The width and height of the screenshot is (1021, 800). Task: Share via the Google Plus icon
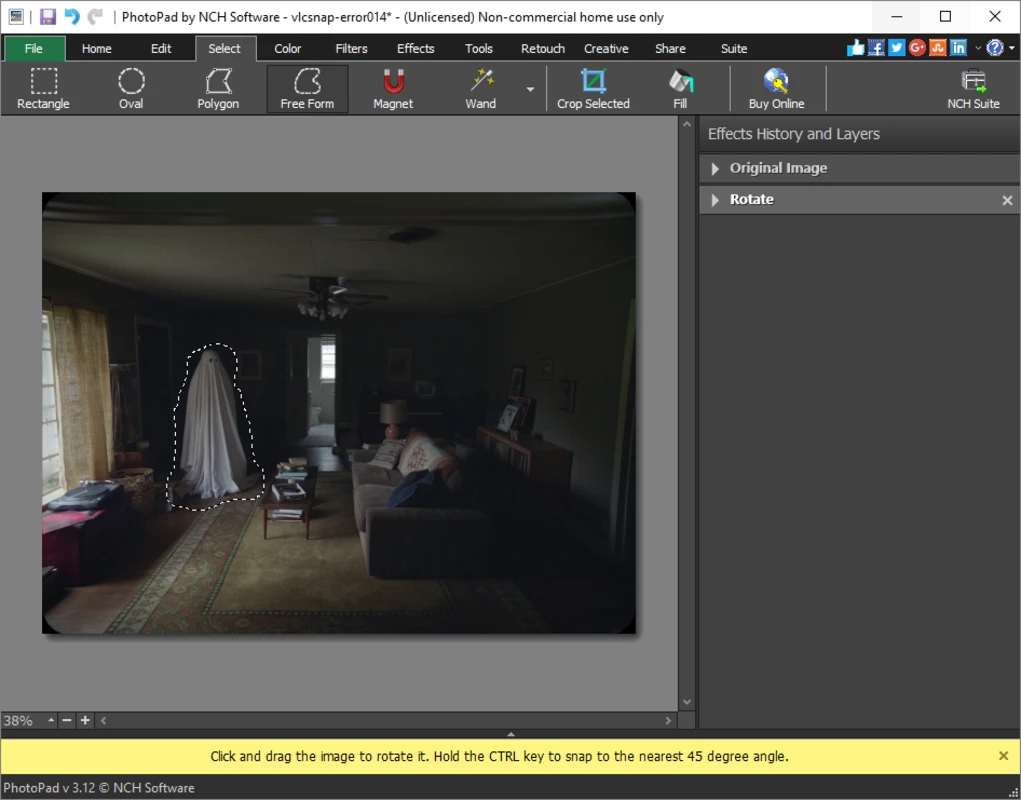click(x=917, y=48)
